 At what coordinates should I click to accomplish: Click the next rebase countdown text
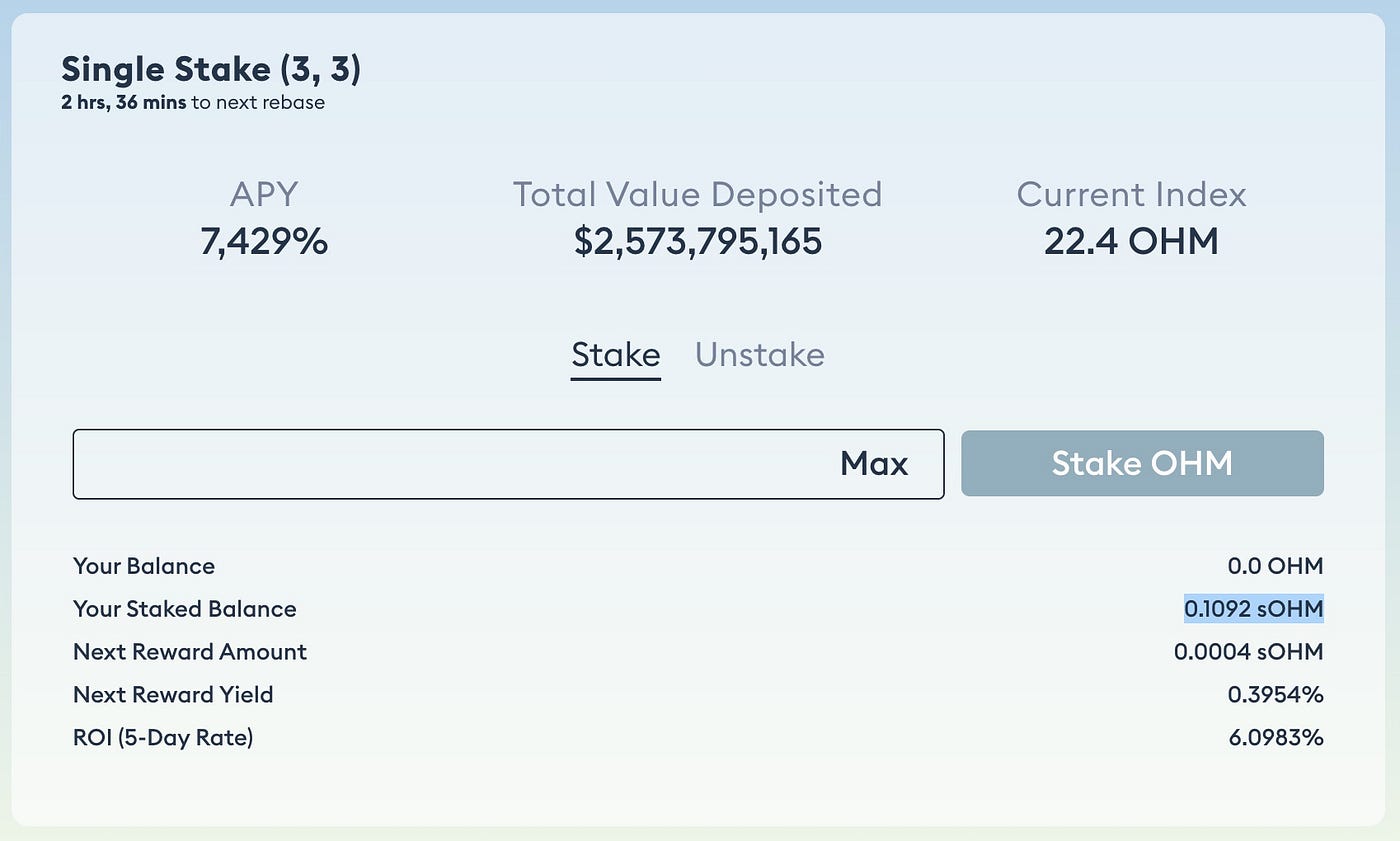coord(193,102)
